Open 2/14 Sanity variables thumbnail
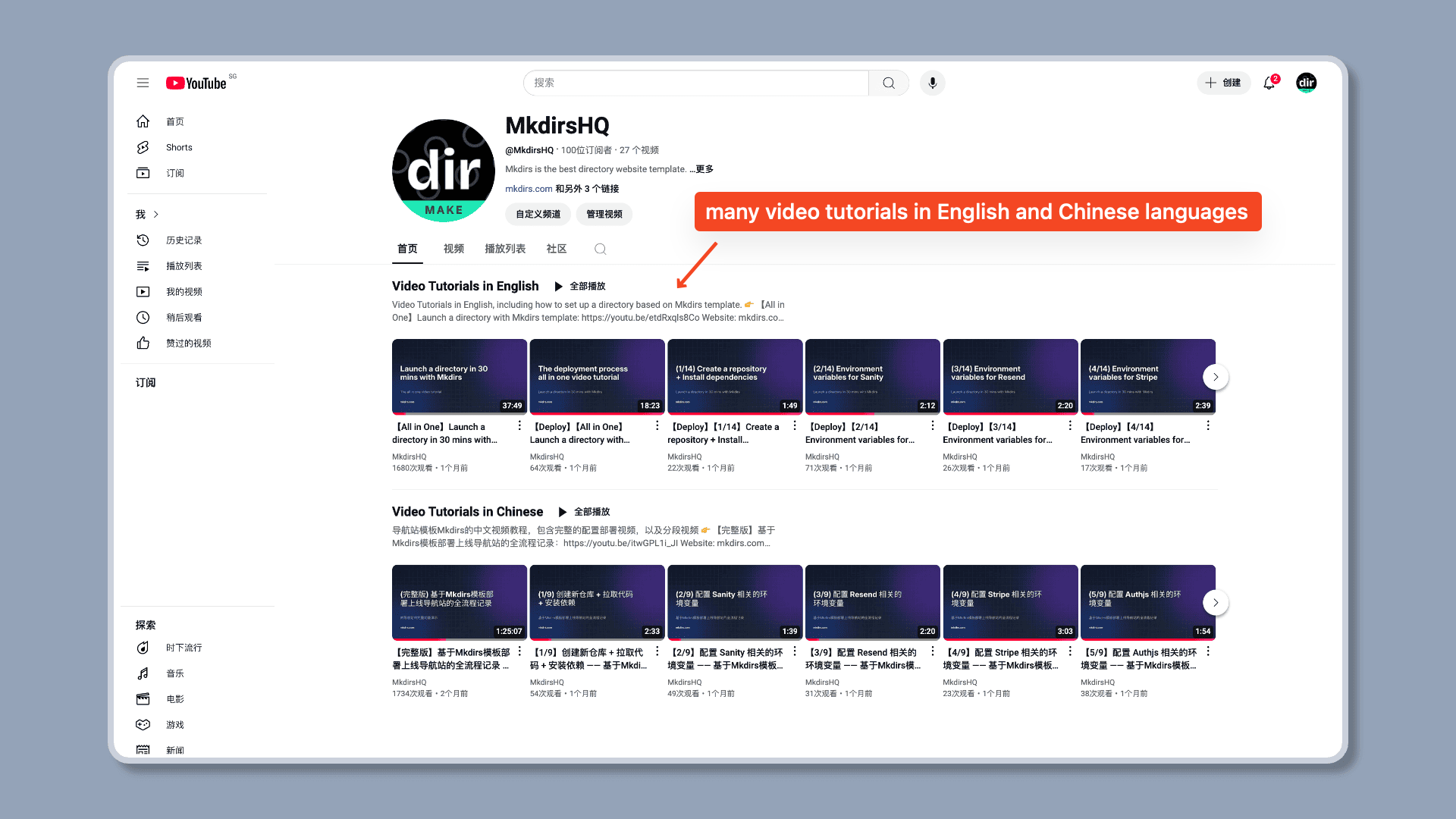Screen dimensions: 1456x819 pyautogui.click(x=873, y=377)
